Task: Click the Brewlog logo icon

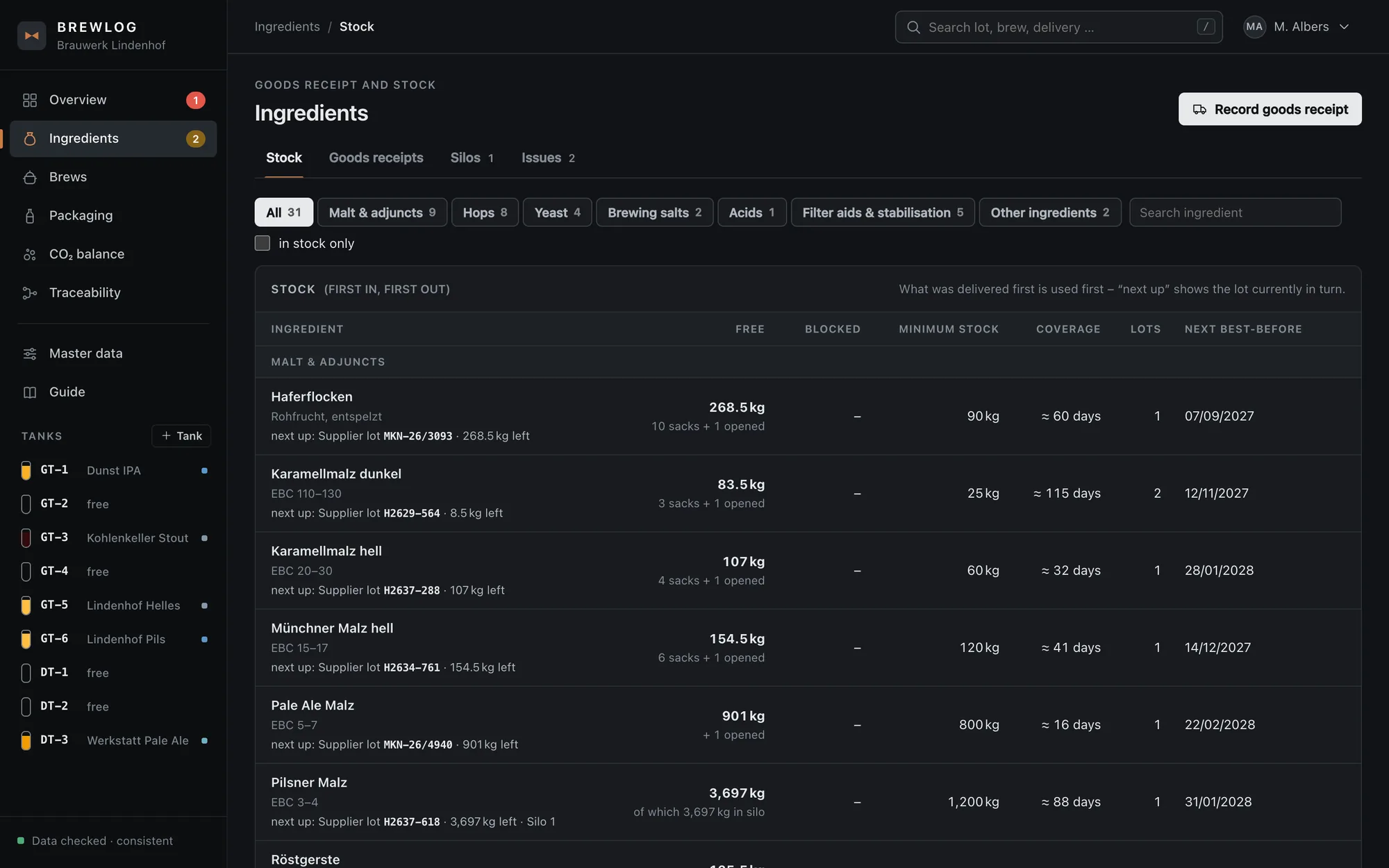Action: pos(31,35)
